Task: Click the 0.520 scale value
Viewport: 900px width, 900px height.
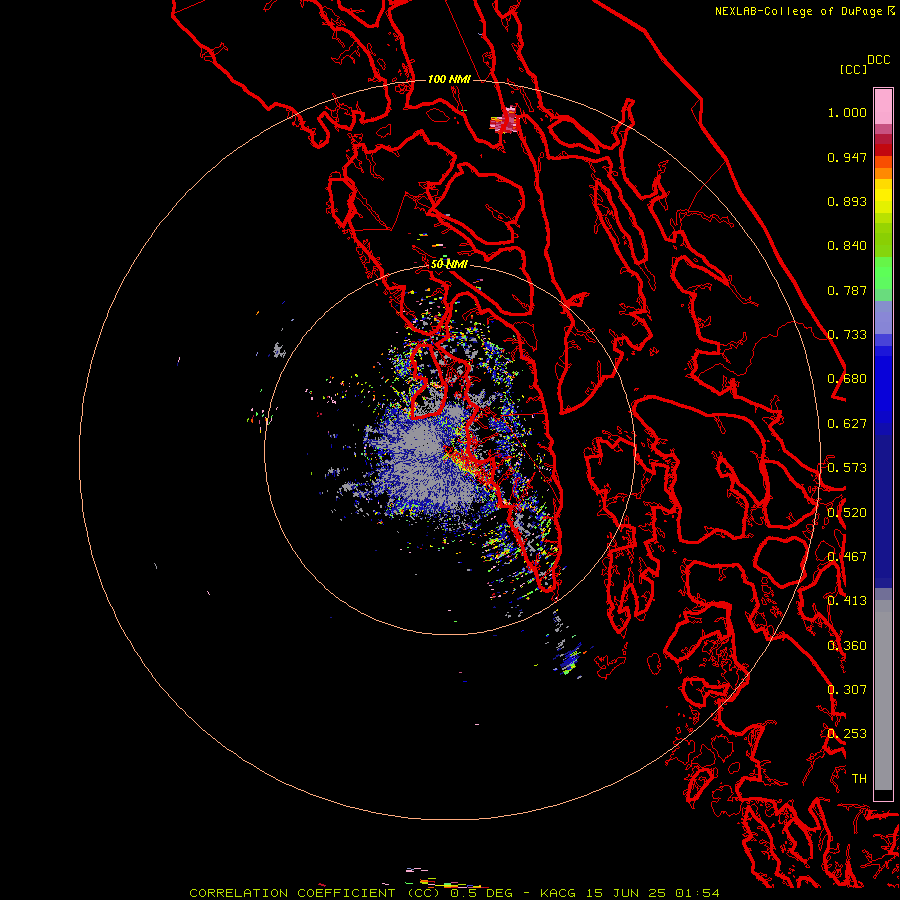Action: pos(847,513)
